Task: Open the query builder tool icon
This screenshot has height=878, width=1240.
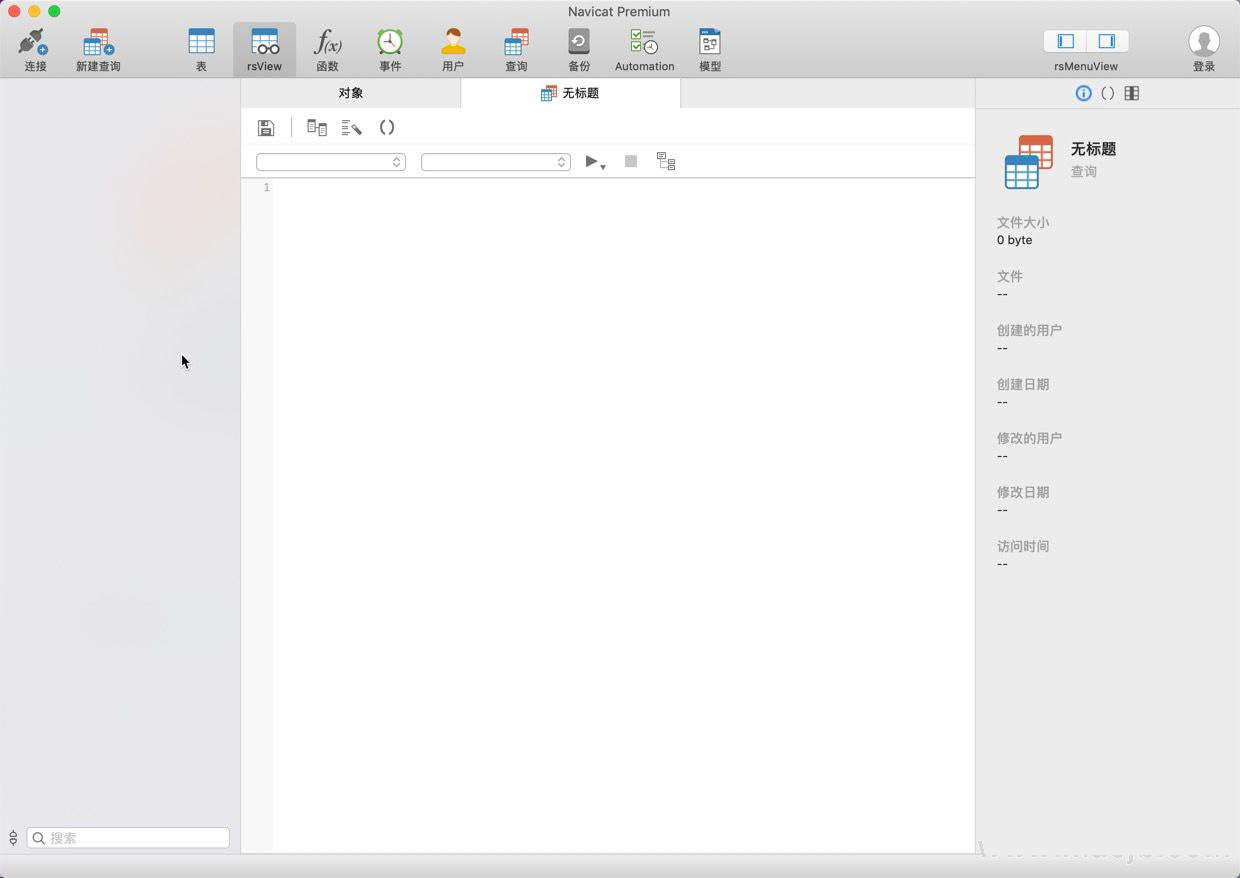Action: (x=317, y=128)
